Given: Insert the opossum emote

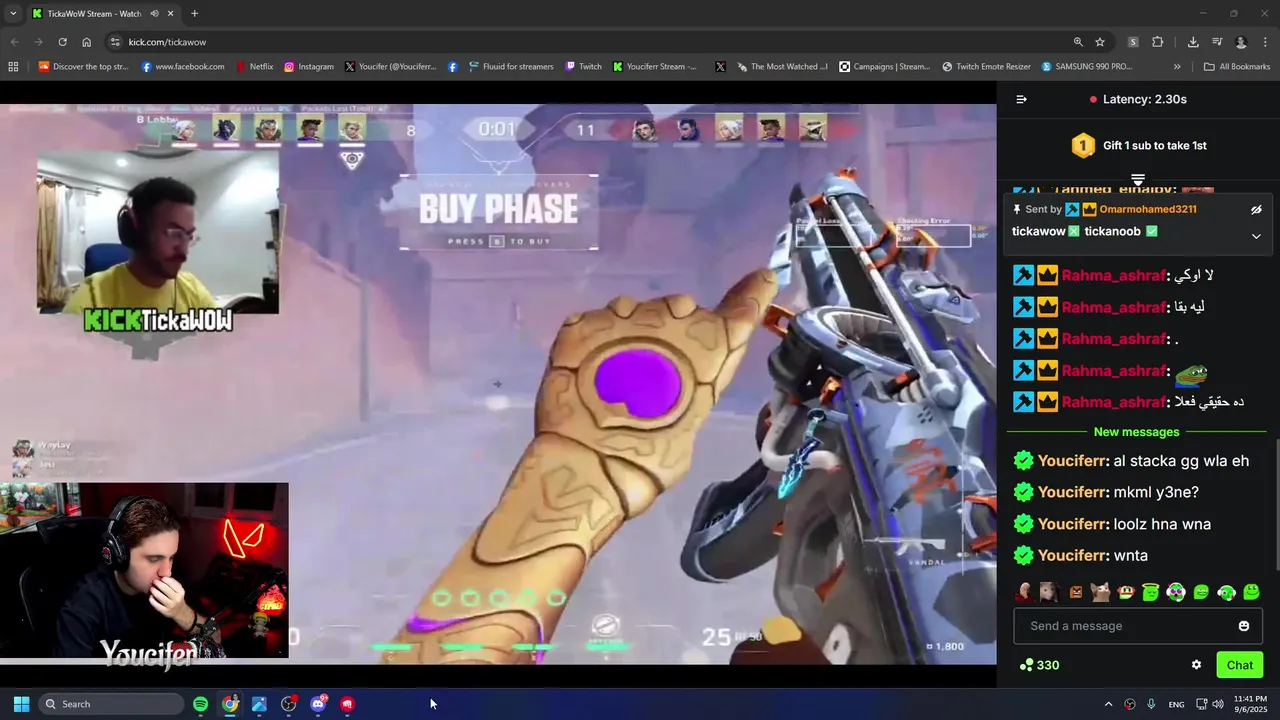Looking at the screenshot, I should (1049, 592).
